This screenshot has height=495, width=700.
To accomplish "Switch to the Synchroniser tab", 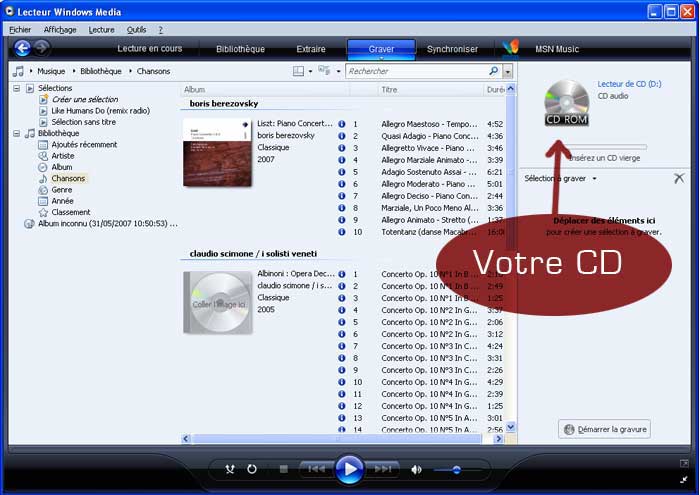I will (452, 49).
